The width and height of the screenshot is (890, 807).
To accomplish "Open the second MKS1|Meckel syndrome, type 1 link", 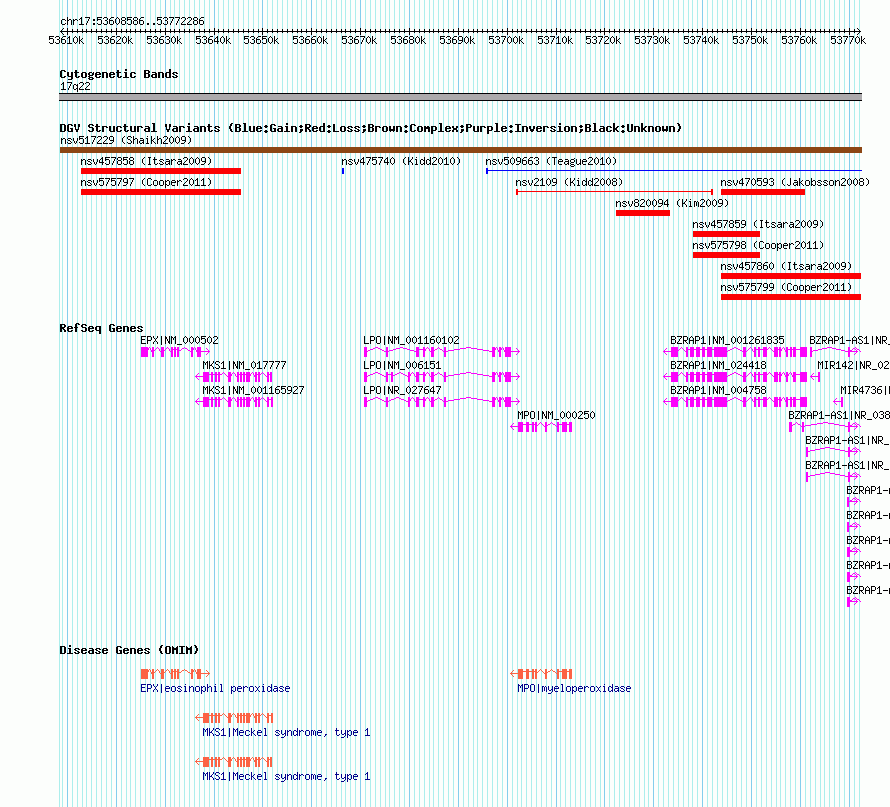I will coord(286,776).
